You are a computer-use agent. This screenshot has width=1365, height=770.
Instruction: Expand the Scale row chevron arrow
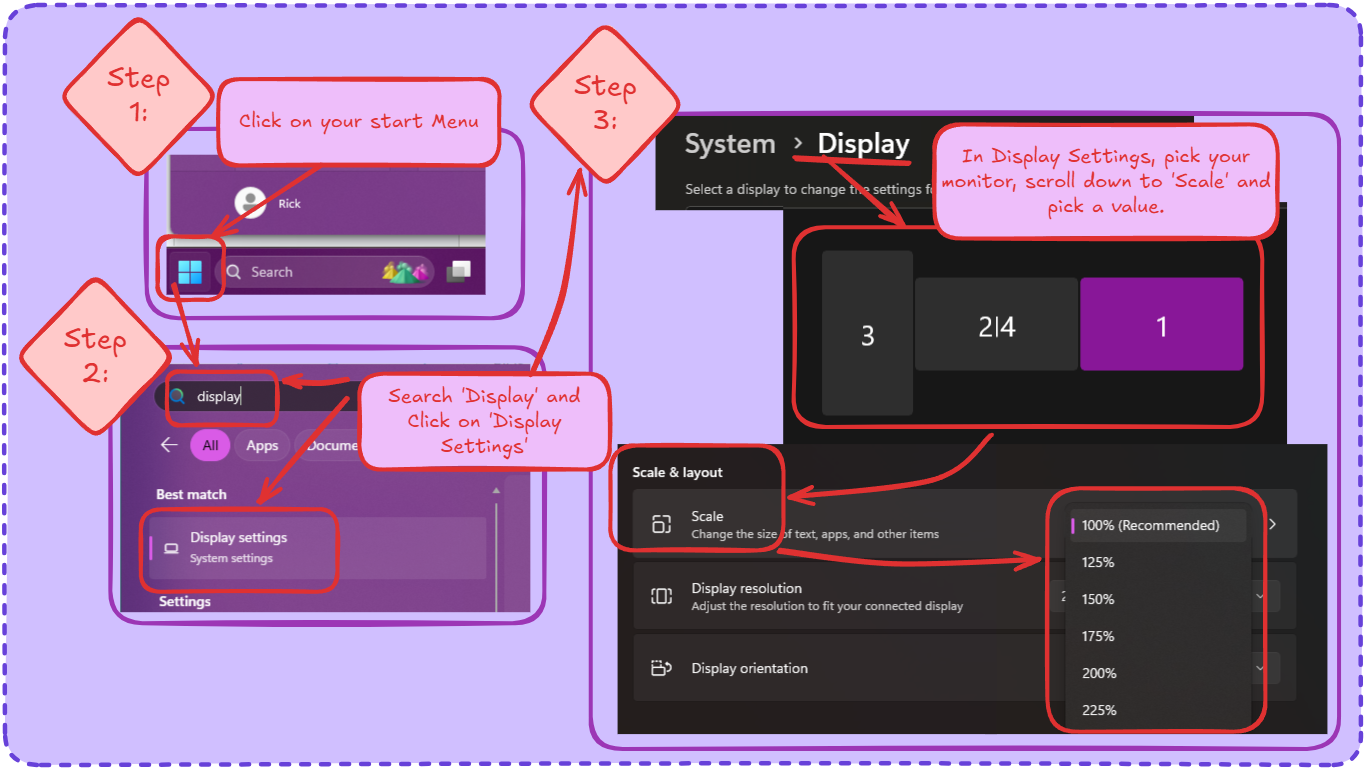1272,524
